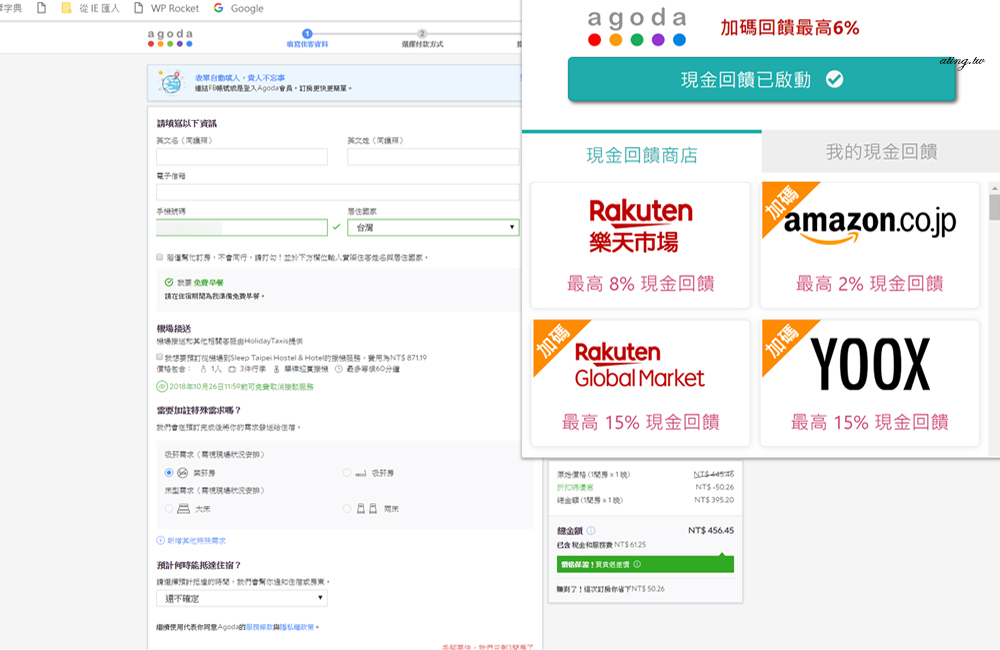Click the cashback popup vertical scrollbar
The height and width of the screenshot is (650, 1000).
(x=994, y=206)
